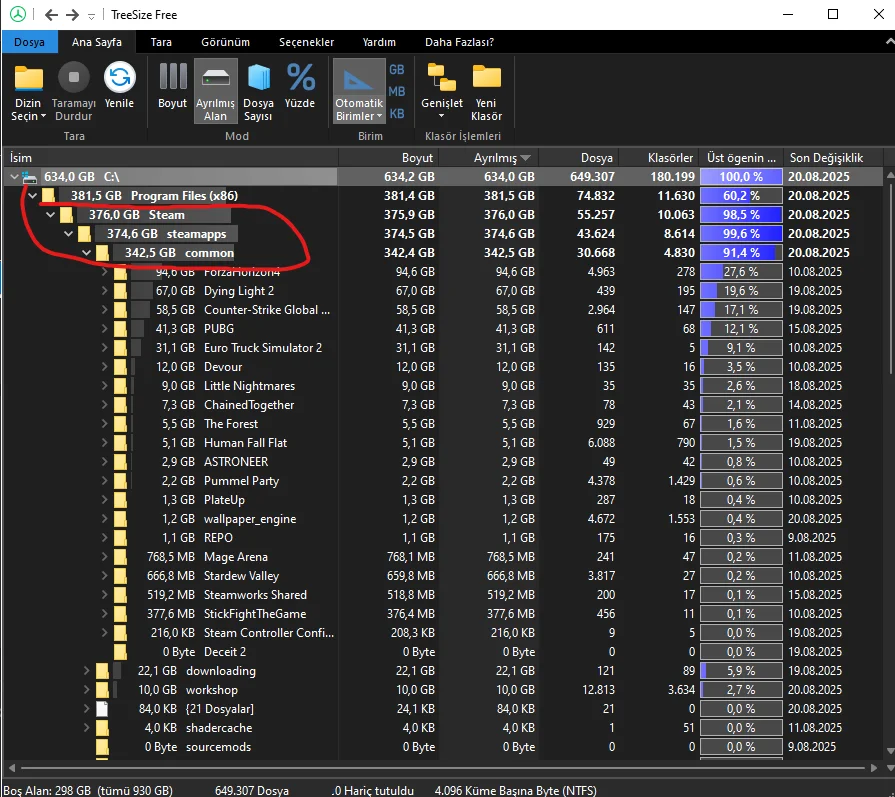The image size is (895, 797).
Task: Select the Yüzde percent mode icon
Action: click(300, 79)
